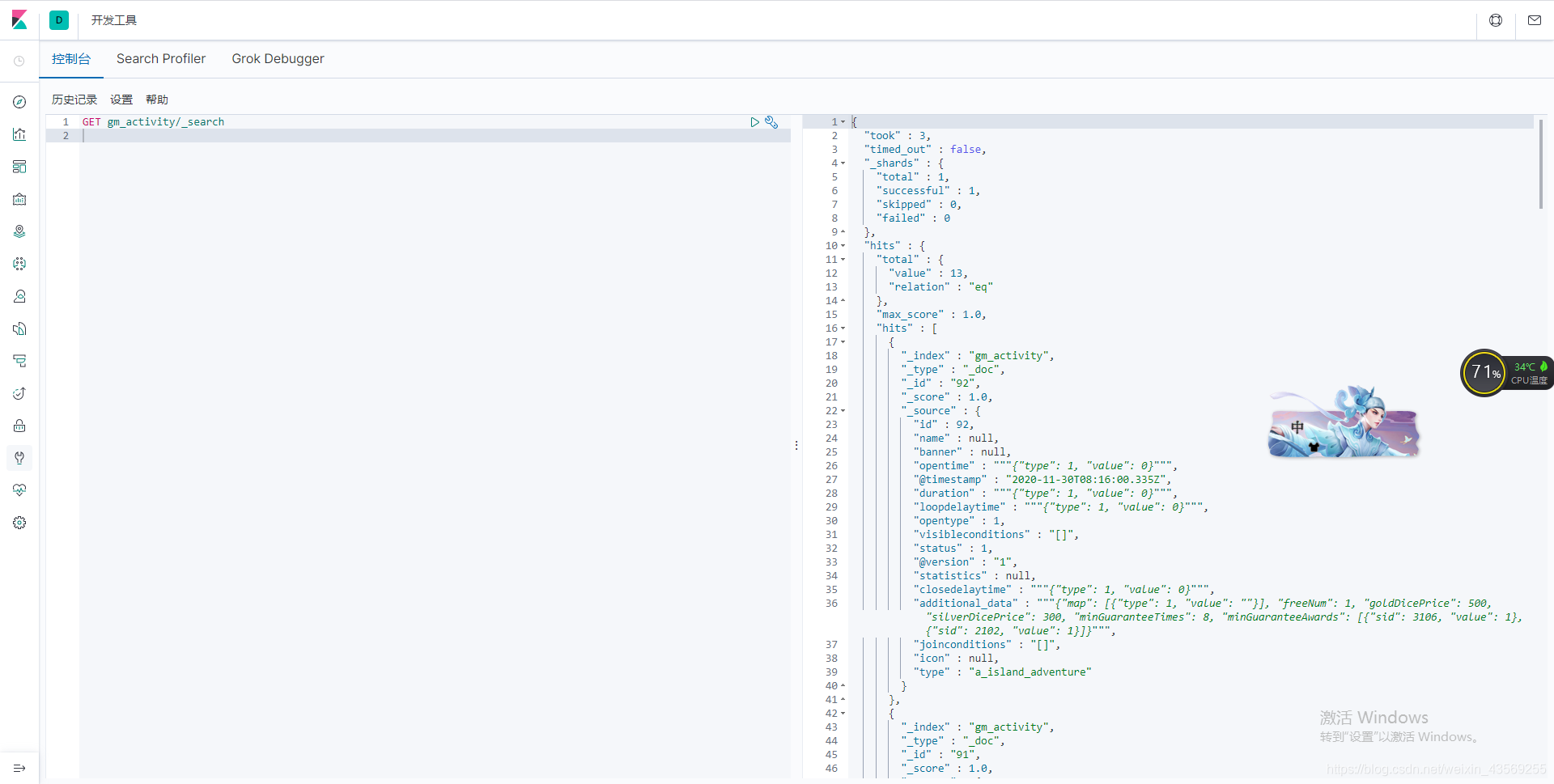The width and height of the screenshot is (1554, 784).
Task: Open Stack Monitoring heartbeat icon in sidebar
Action: [19, 489]
